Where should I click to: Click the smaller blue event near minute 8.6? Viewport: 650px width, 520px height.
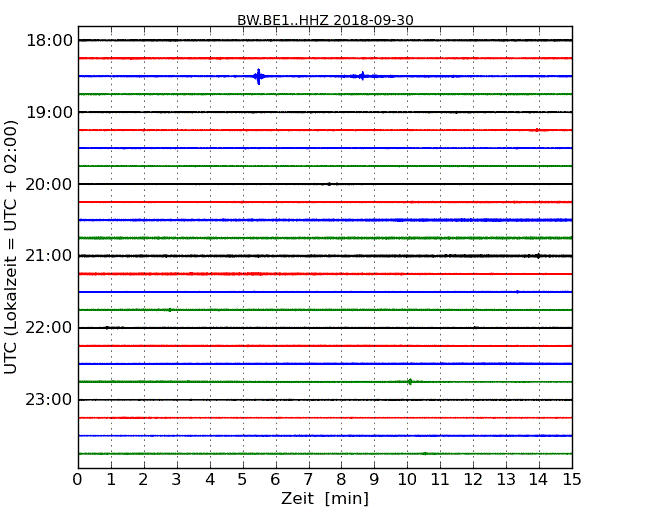tap(363, 76)
